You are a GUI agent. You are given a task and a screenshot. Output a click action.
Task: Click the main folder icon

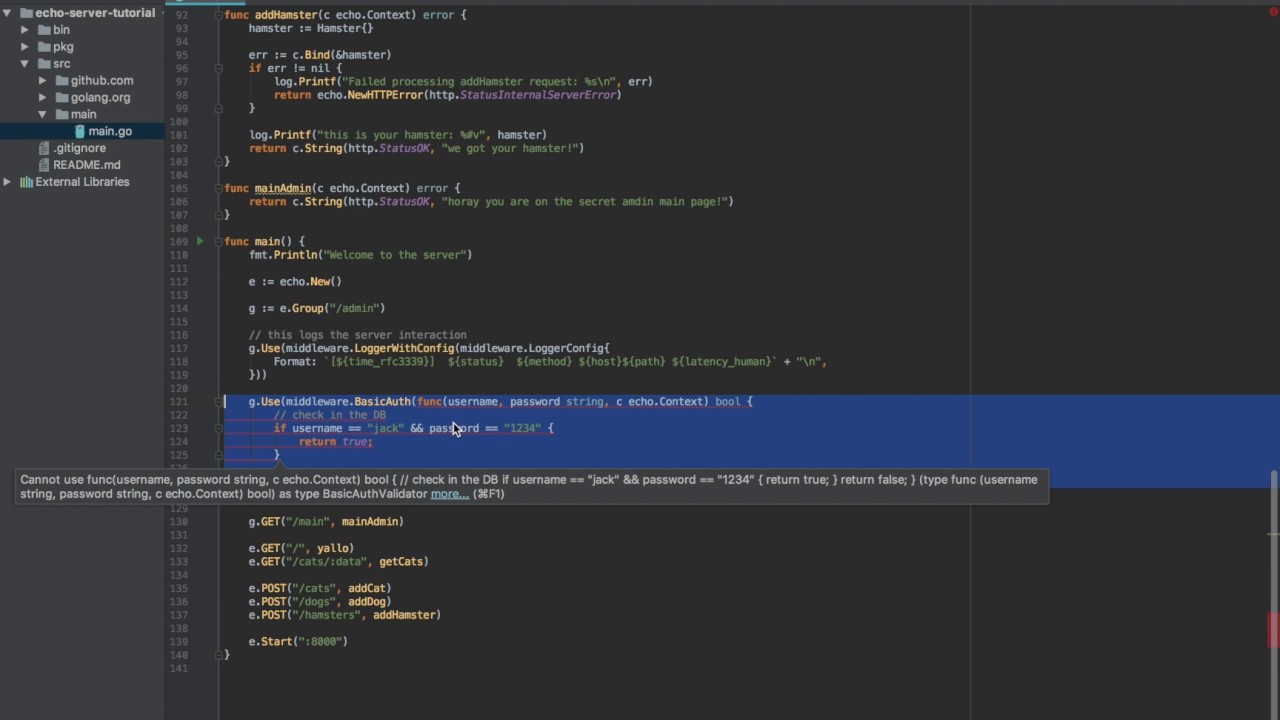(x=62, y=115)
